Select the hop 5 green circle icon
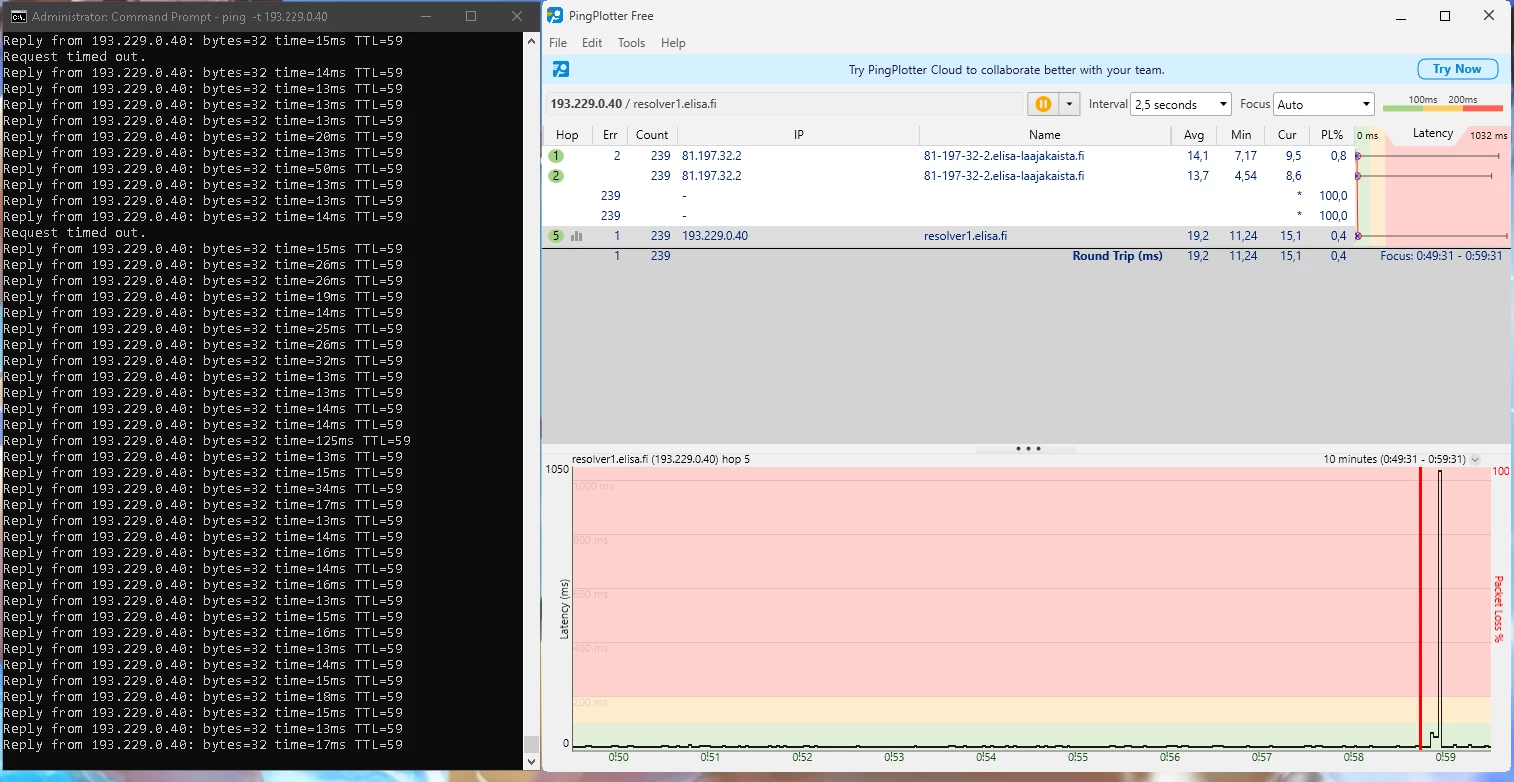Image resolution: width=1514 pixels, height=782 pixels. pos(556,236)
